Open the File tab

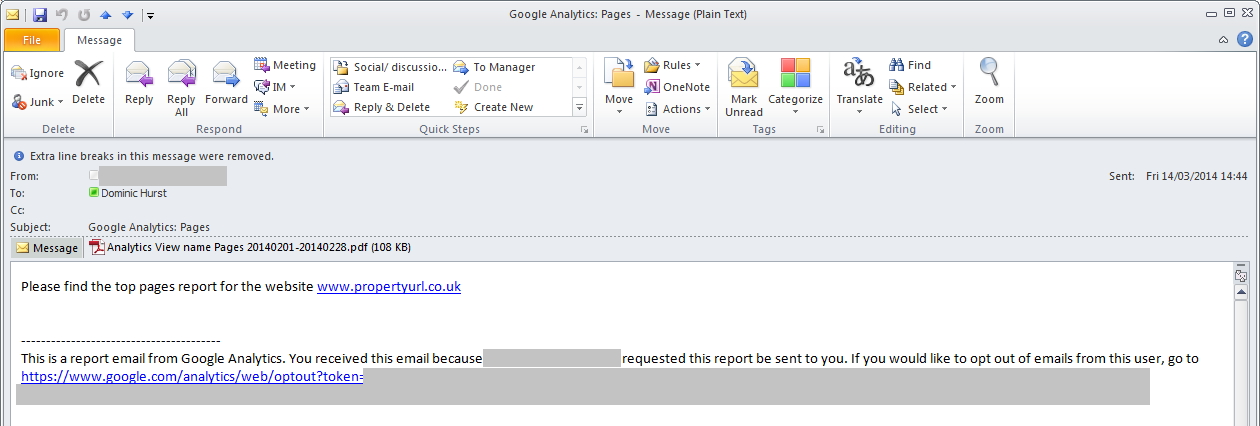(x=32, y=40)
